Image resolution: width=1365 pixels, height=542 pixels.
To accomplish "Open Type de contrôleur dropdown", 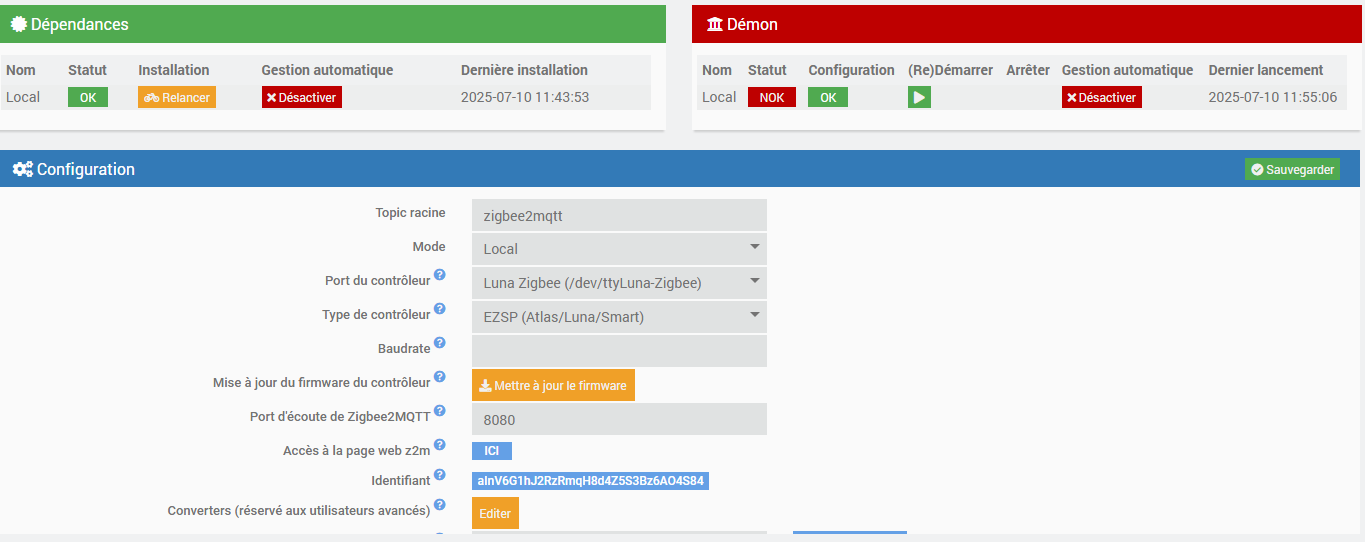I will (x=619, y=317).
